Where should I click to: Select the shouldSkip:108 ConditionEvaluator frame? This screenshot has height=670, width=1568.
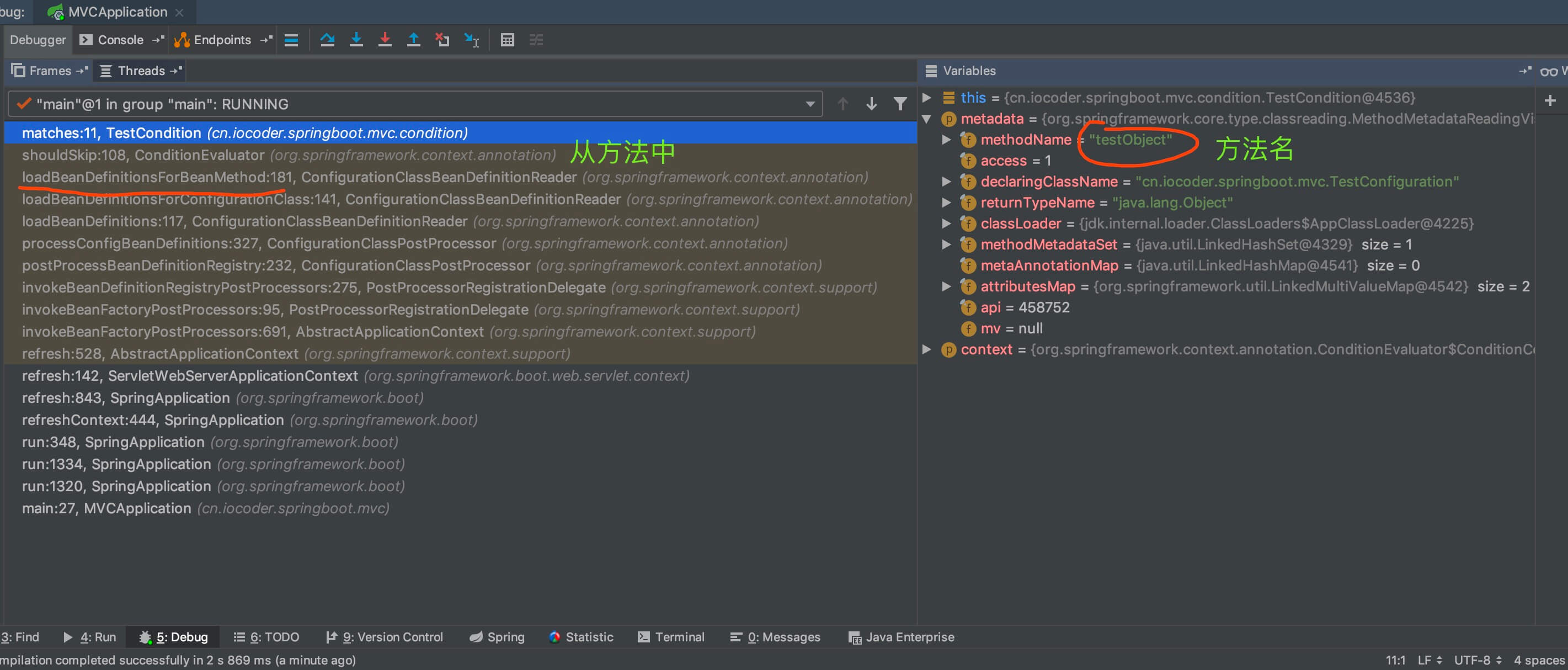pos(289,155)
